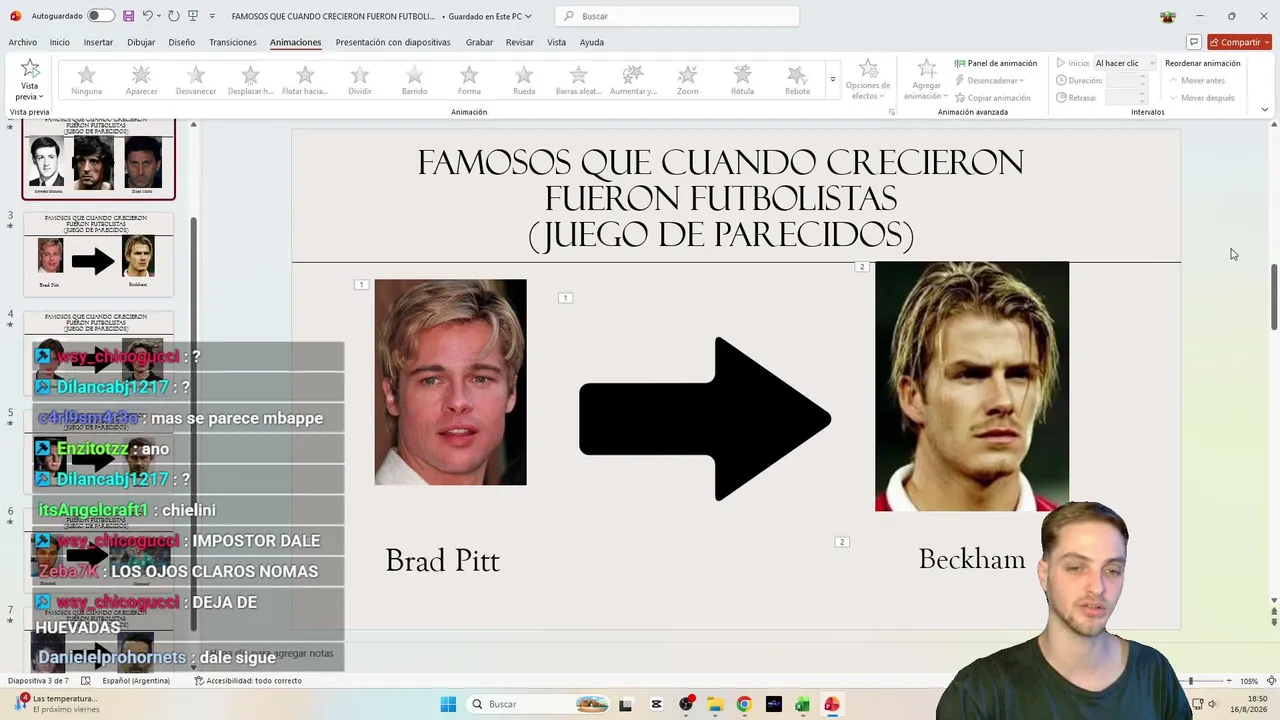Open Google Chrome from the taskbar
Screen dimensions: 1280x720
tap(744, 704)
